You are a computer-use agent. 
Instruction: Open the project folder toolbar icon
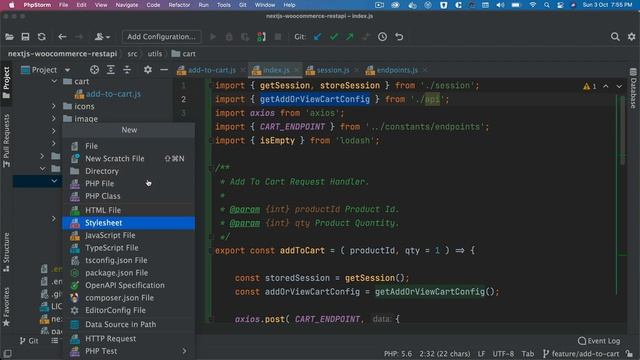coord(9,37)
